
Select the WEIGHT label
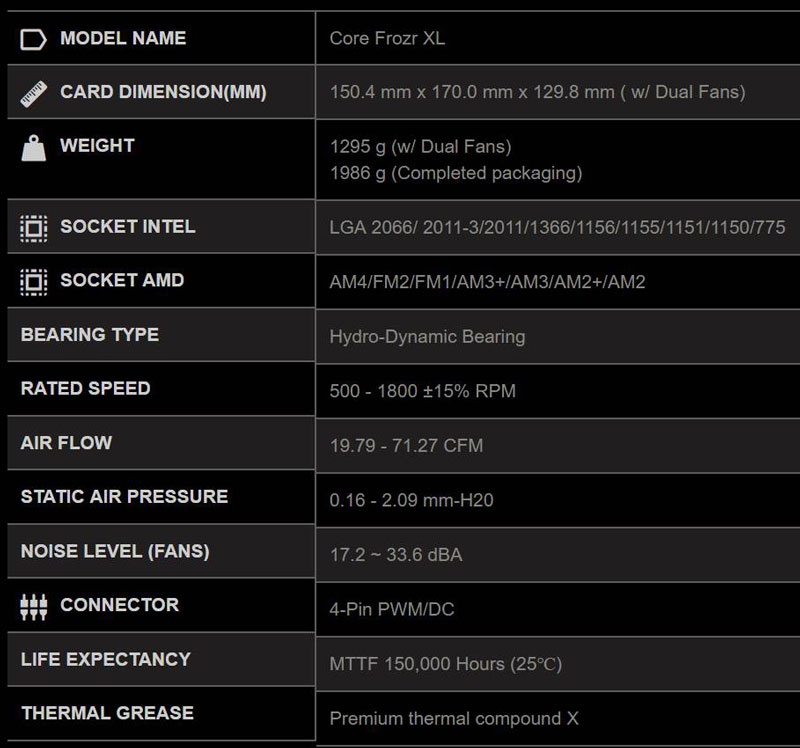point(97,145)
